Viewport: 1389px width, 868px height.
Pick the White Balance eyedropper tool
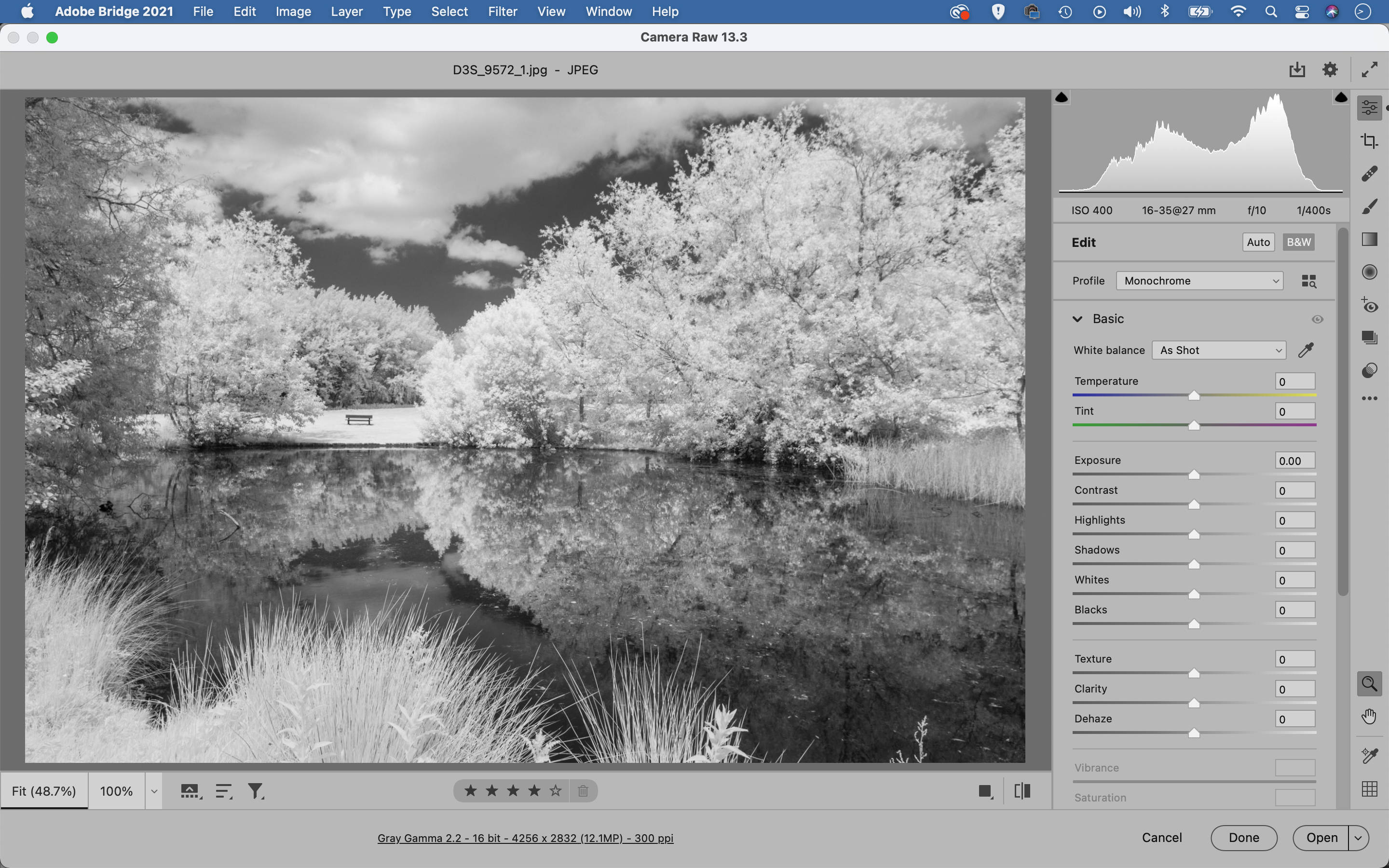point(1307,350)
